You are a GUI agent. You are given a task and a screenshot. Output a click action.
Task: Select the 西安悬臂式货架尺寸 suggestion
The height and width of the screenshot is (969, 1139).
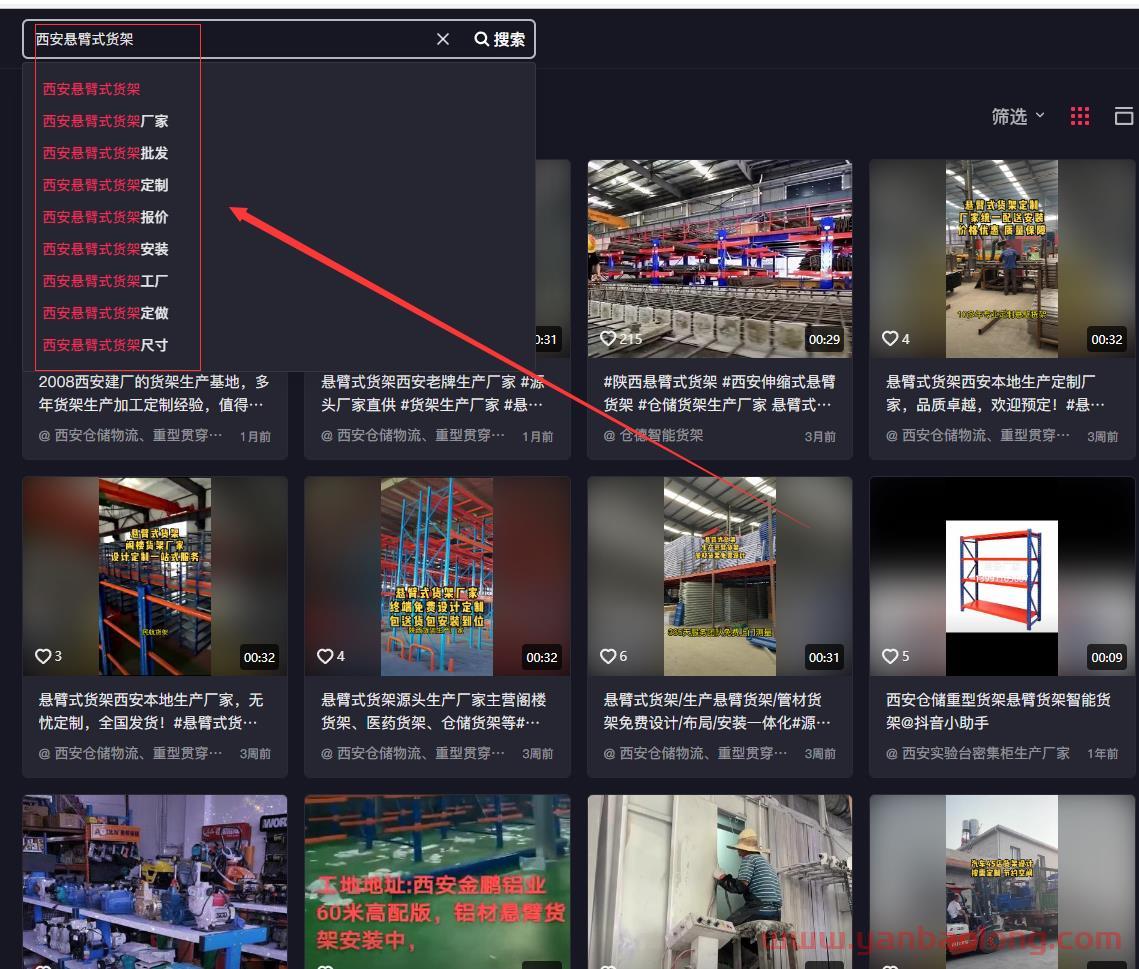(105, 345)
